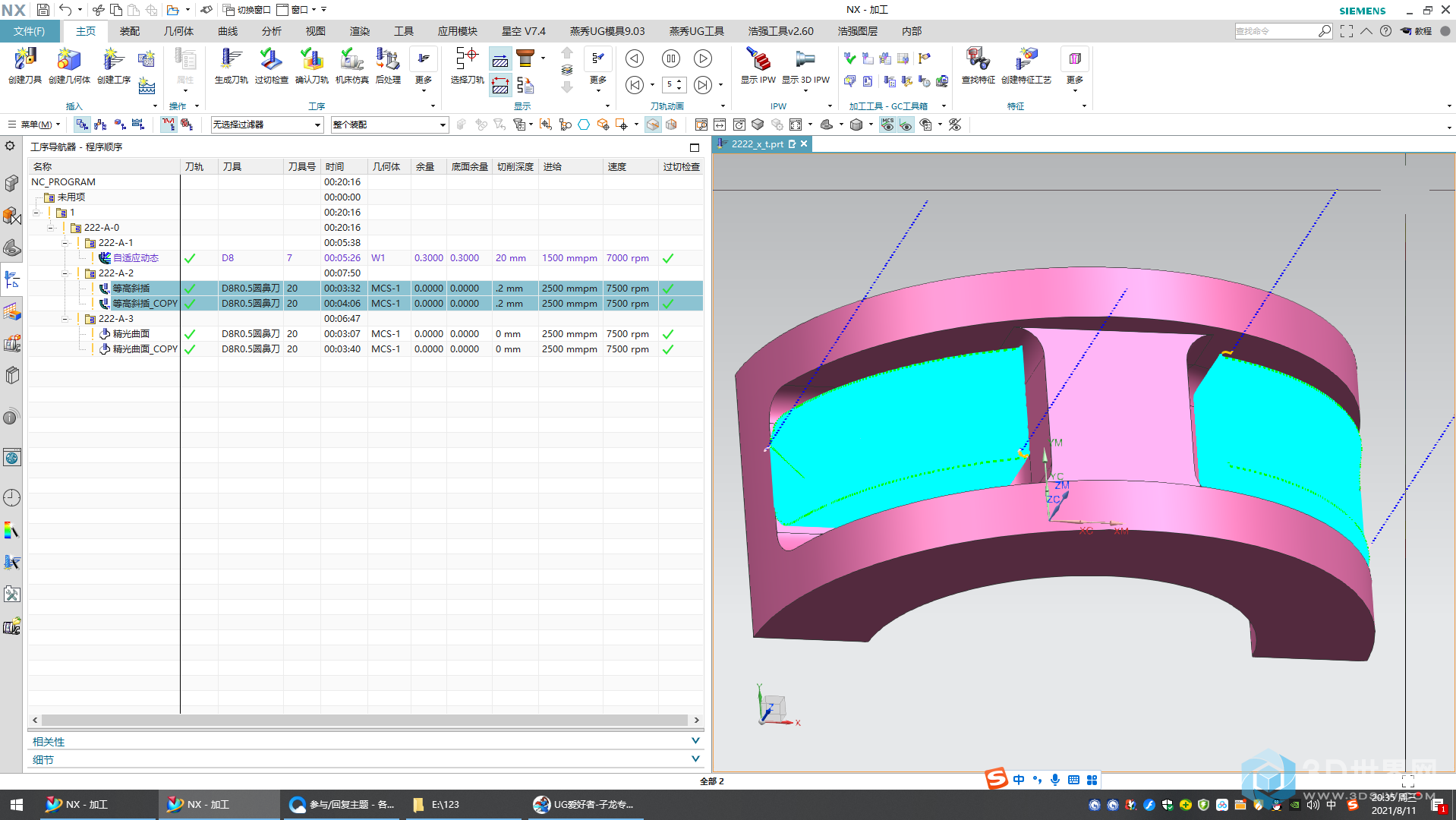
Task: Play tool path animation backward
Action: [x=635, y=58]
